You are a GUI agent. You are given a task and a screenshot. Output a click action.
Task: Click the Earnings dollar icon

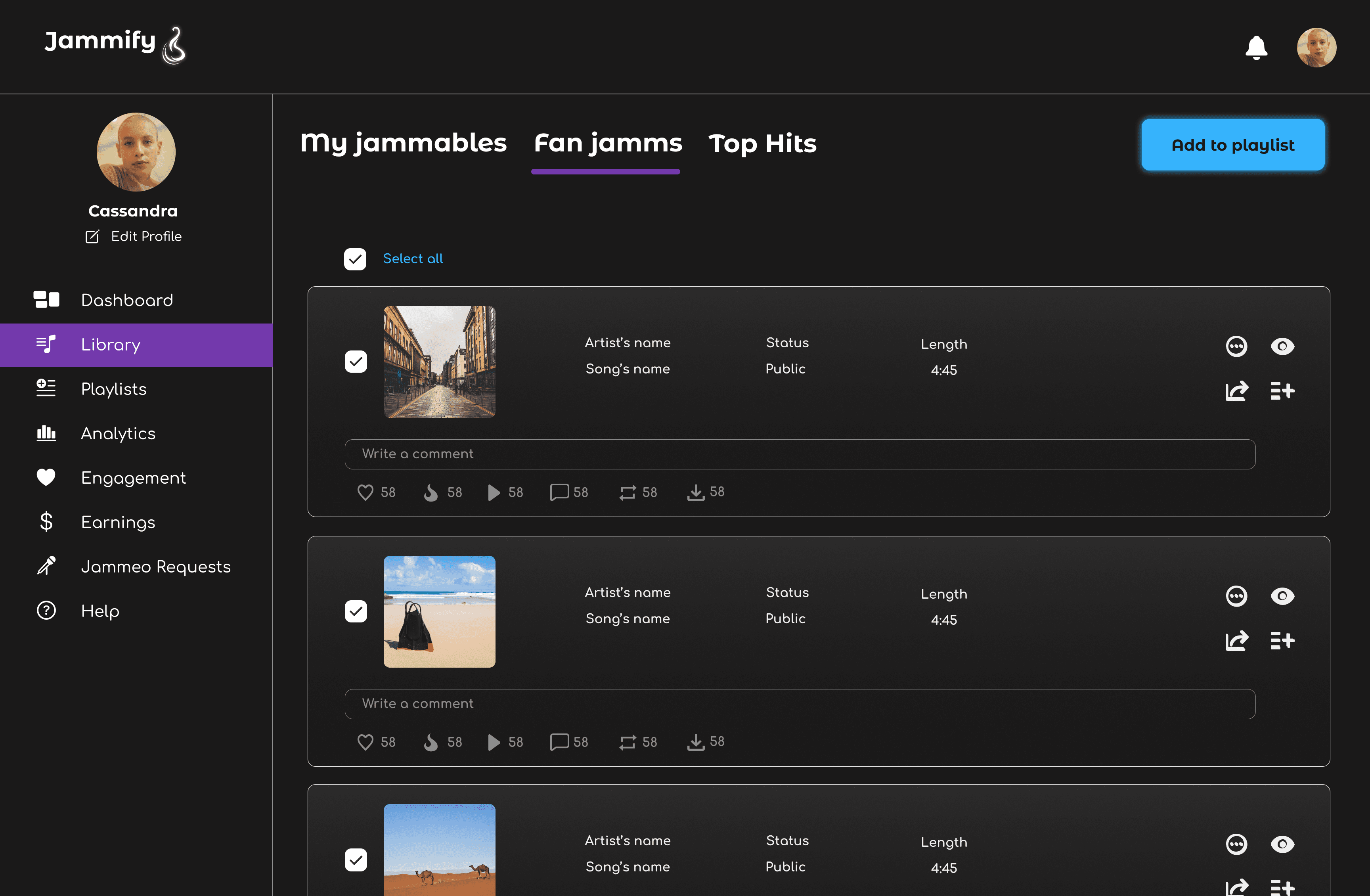46,522
